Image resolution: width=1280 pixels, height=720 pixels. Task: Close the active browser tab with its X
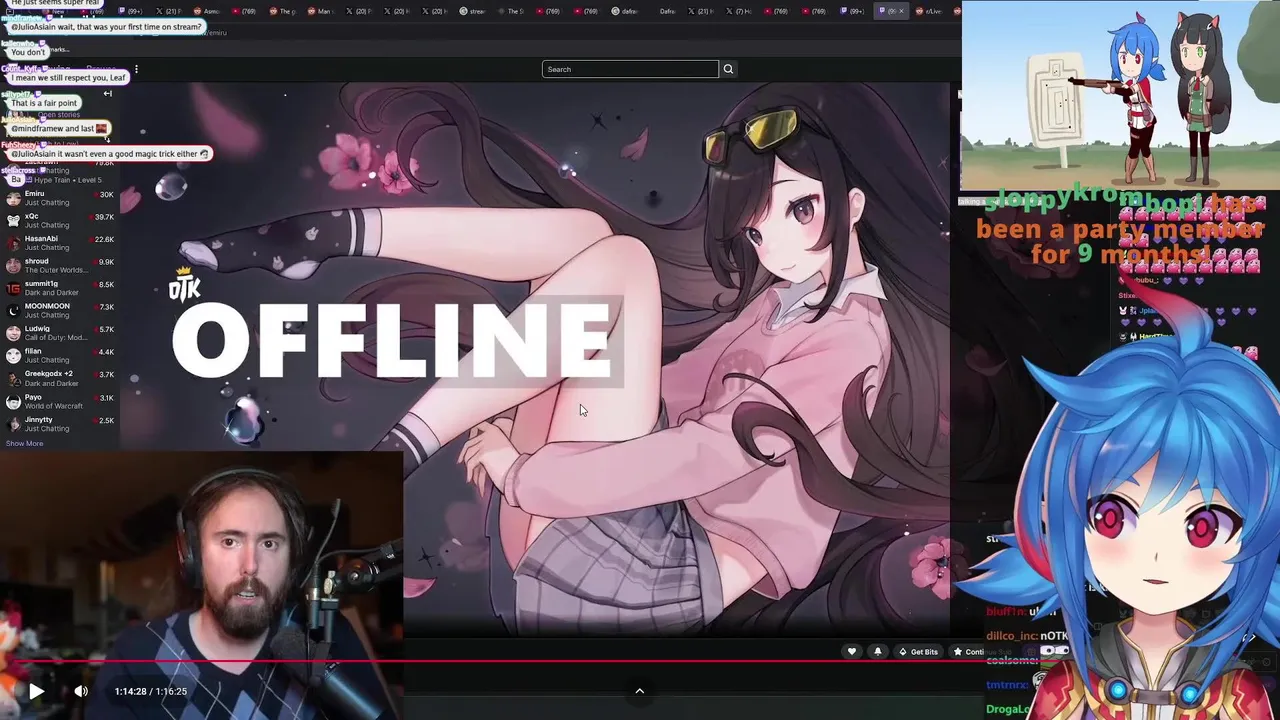(901, 11)
